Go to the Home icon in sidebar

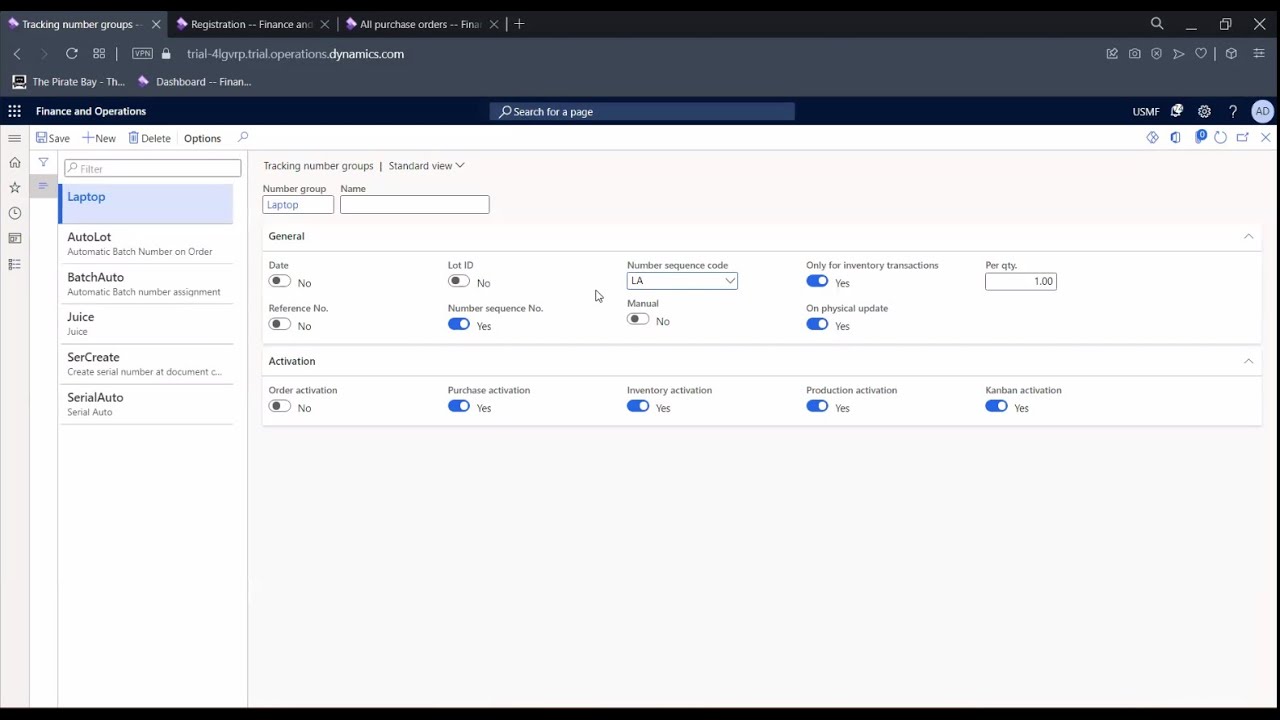point(14,162)
